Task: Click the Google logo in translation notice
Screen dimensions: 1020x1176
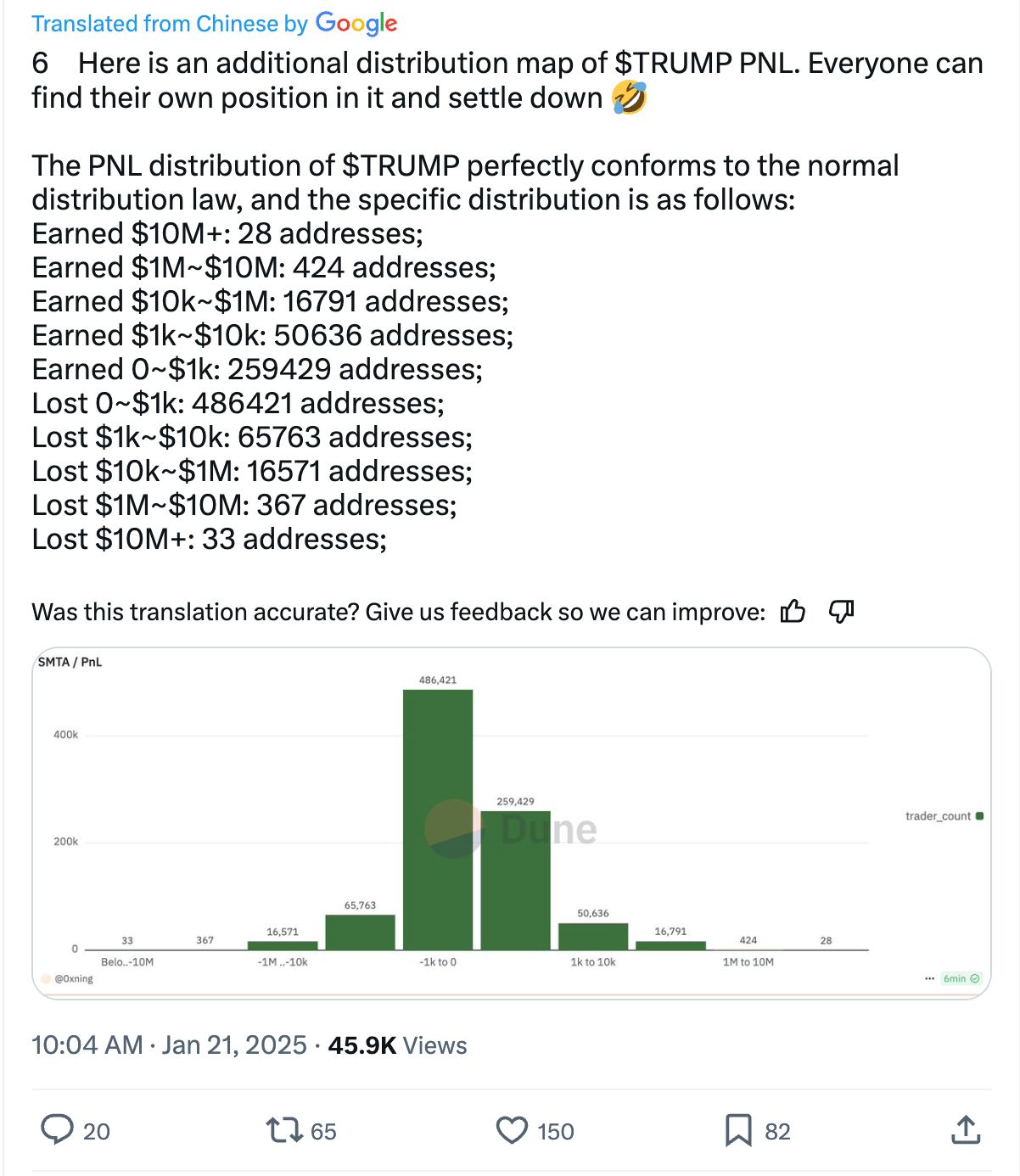Action: [356, 23]
